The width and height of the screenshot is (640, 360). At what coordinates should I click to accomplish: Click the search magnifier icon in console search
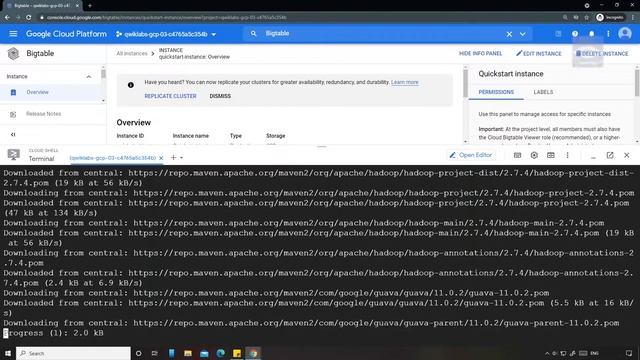pyautogui.click(x=253, y=34)
